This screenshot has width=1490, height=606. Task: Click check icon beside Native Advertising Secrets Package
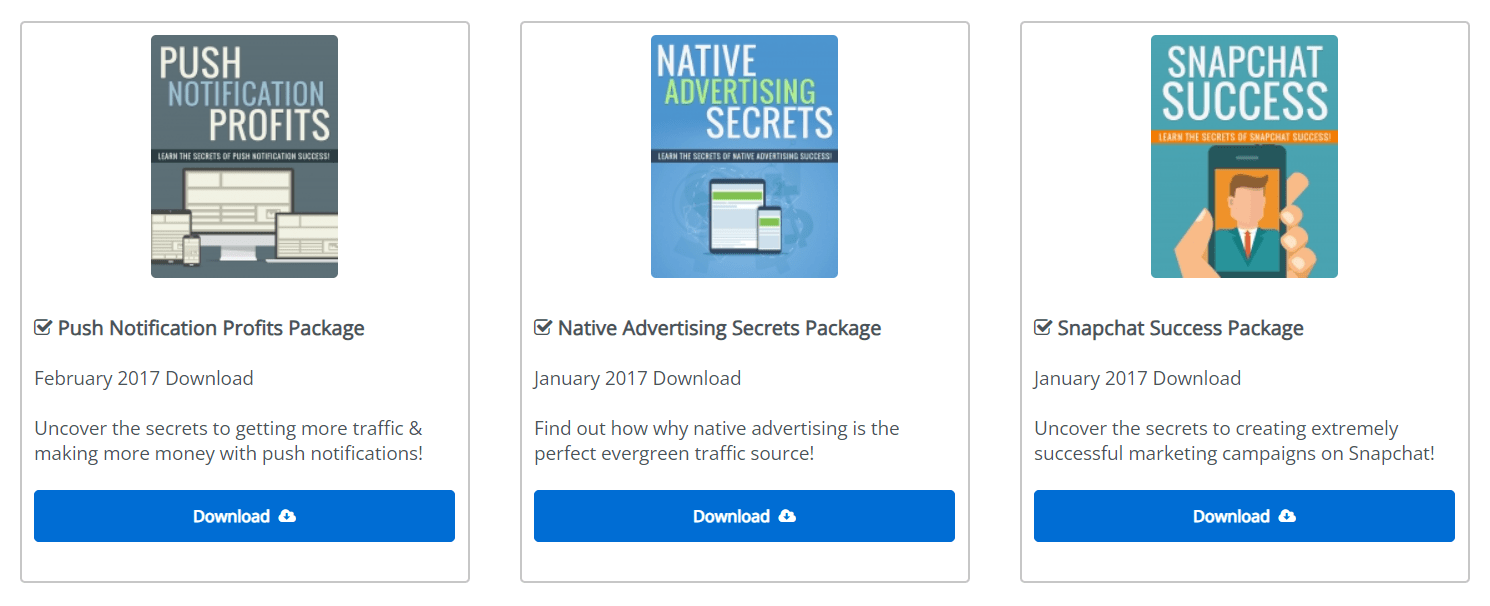pos(543,328)
